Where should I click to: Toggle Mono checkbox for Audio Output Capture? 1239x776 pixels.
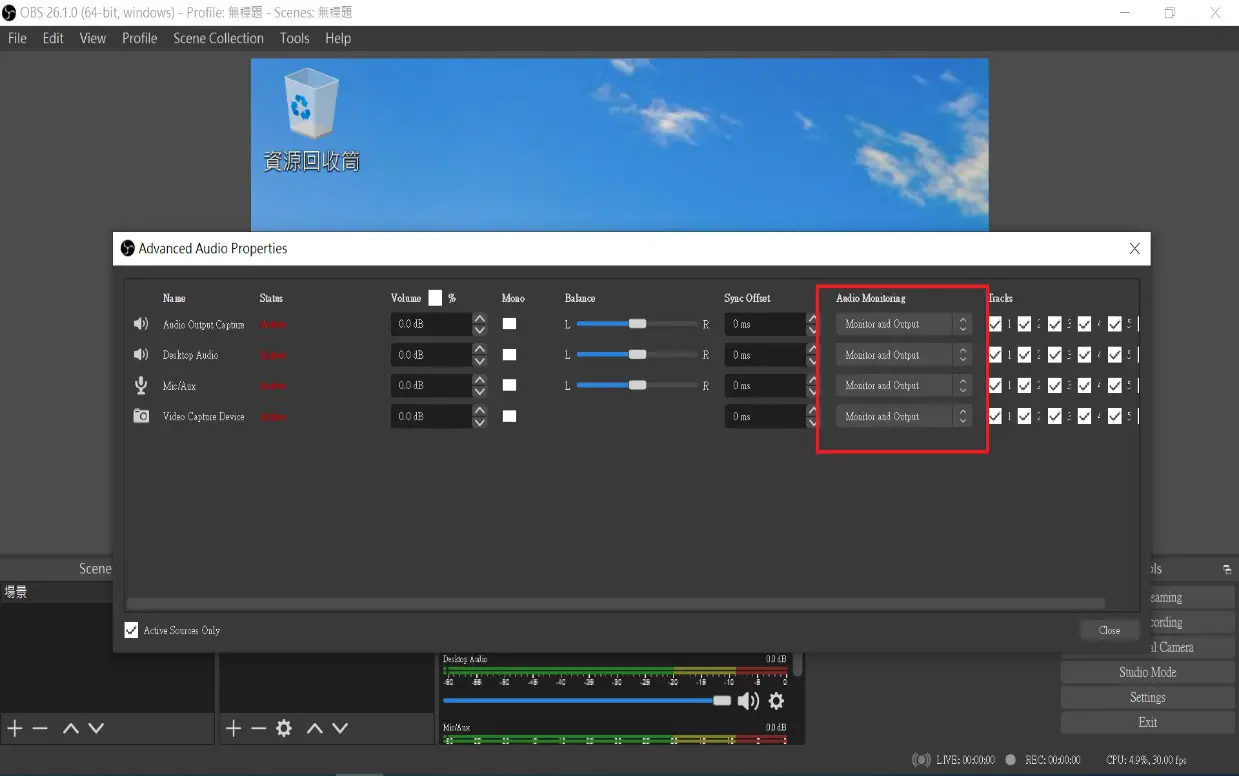pos(509,324)
